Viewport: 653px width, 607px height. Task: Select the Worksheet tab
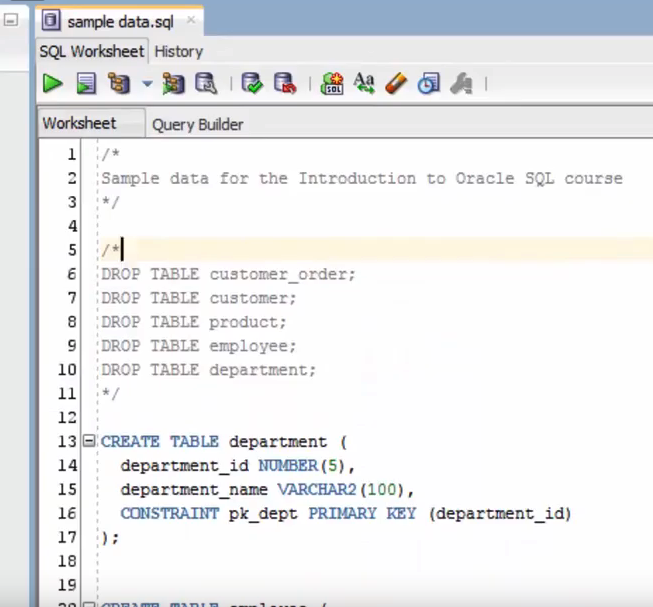click(x=79, y=124)
